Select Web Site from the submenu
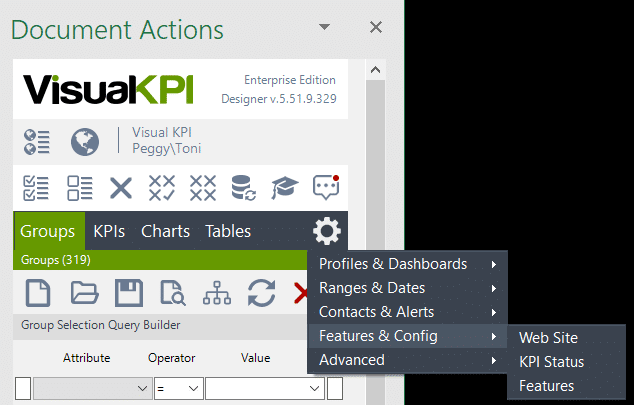634x405 pixels. [548, 338]
